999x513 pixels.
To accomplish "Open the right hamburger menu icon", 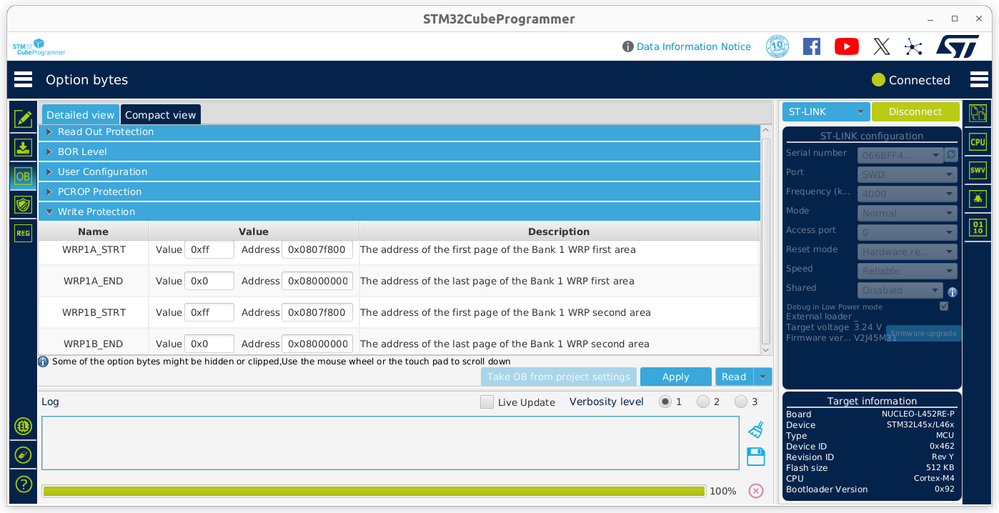I will [979, 79].
